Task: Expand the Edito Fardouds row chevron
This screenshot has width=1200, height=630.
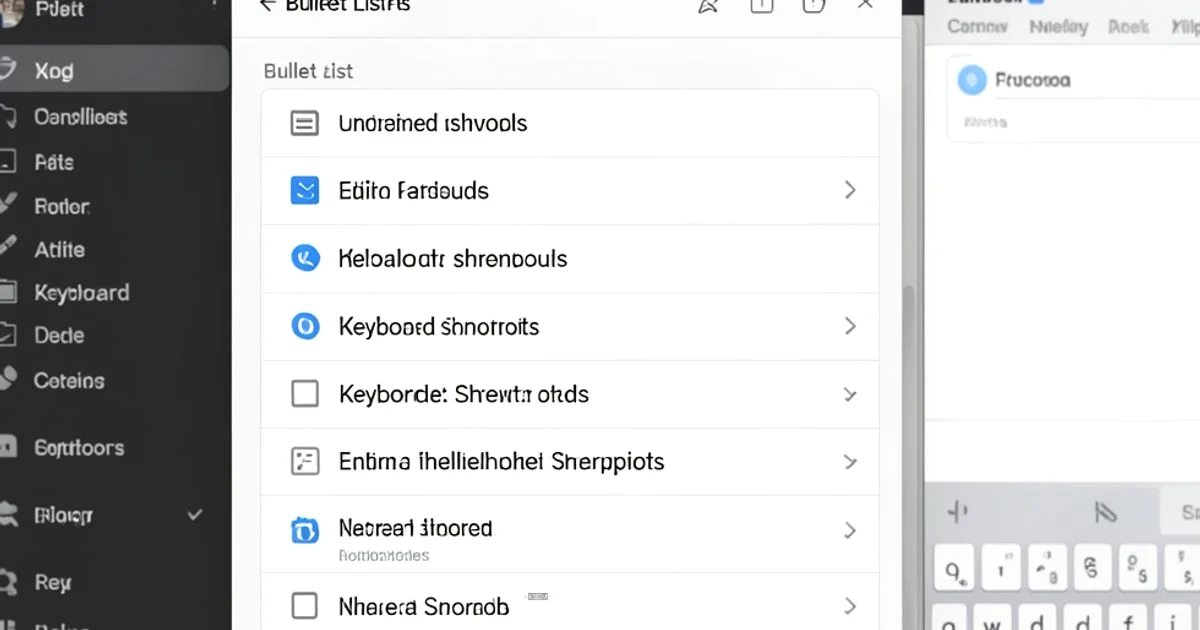Action: click(x=851, y=190)
